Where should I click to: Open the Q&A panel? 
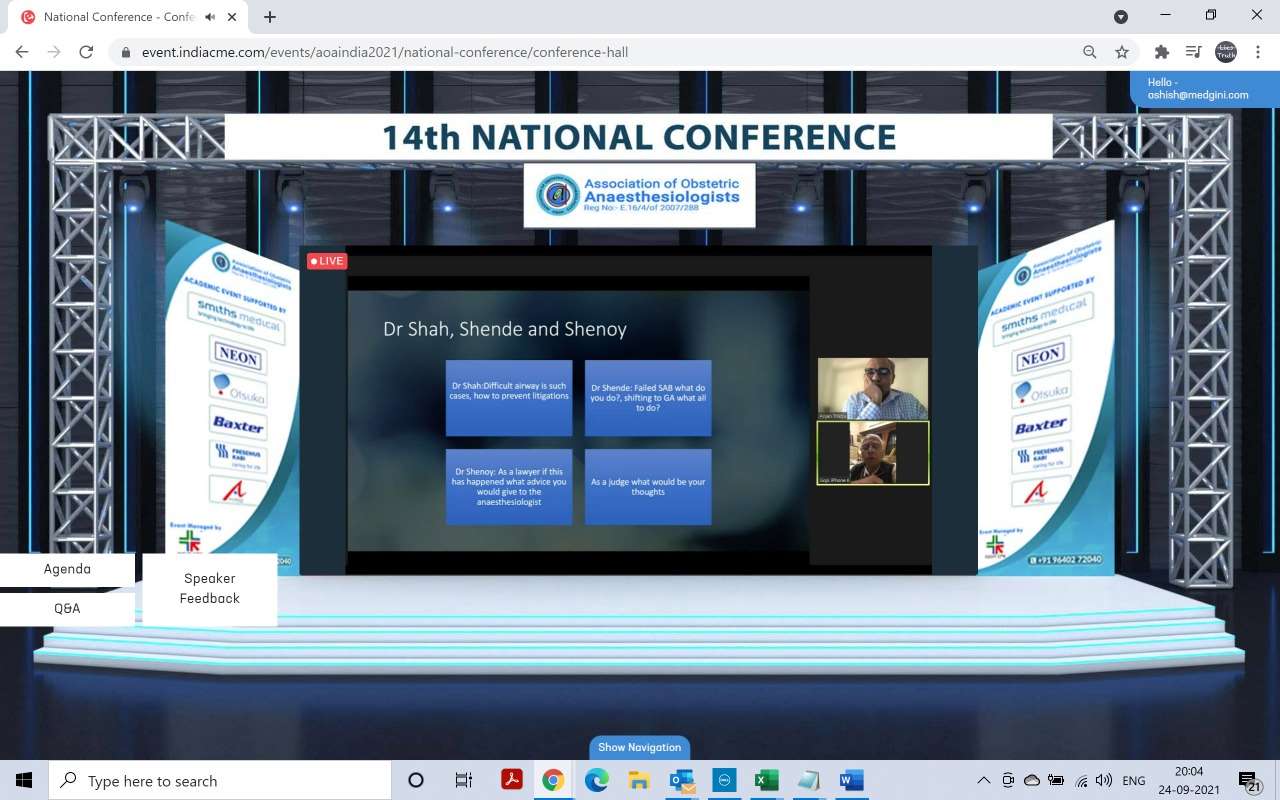pyautogui.click(x=67, y=608)
